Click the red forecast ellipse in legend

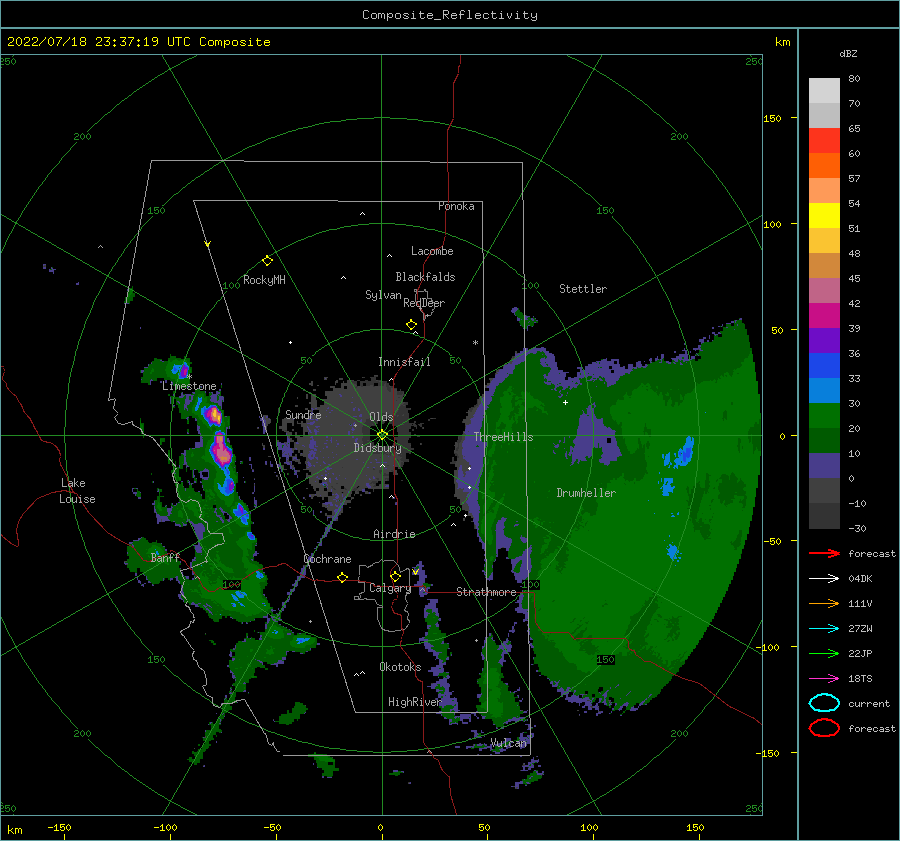tap(824, 728)
